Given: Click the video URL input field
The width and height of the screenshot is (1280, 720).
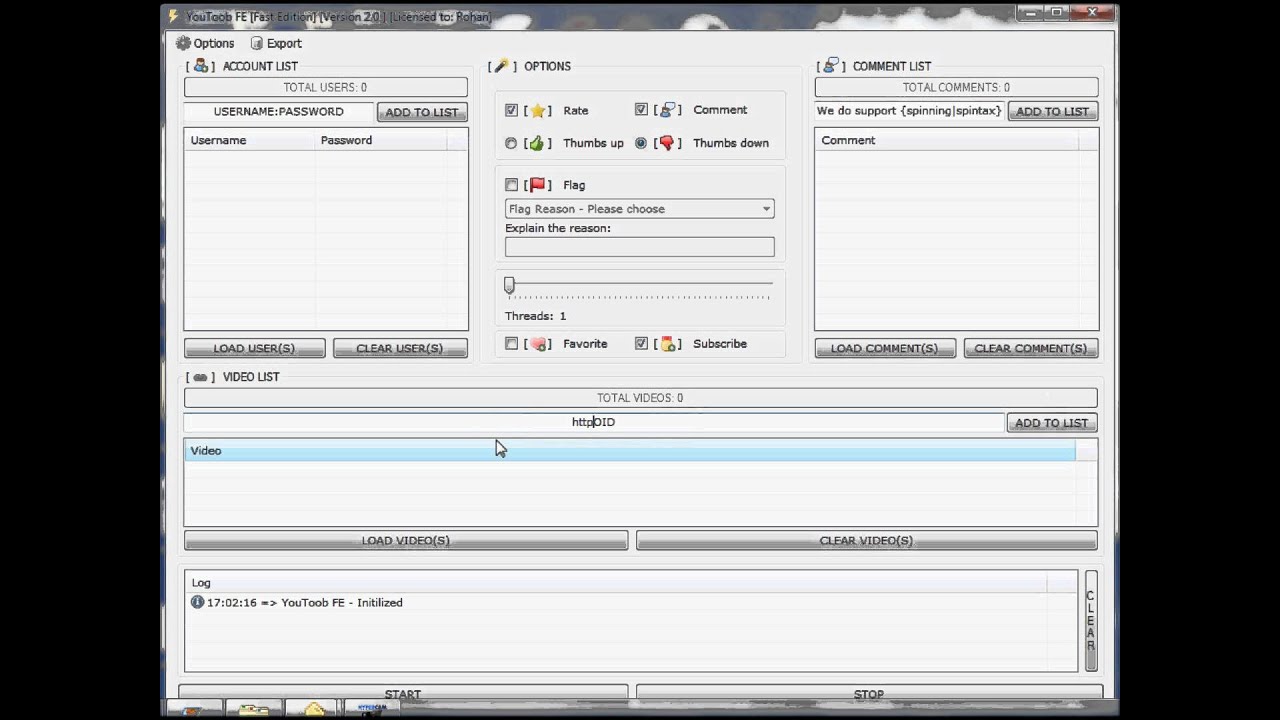Looking at the screenshot, I should coord(593,422).
